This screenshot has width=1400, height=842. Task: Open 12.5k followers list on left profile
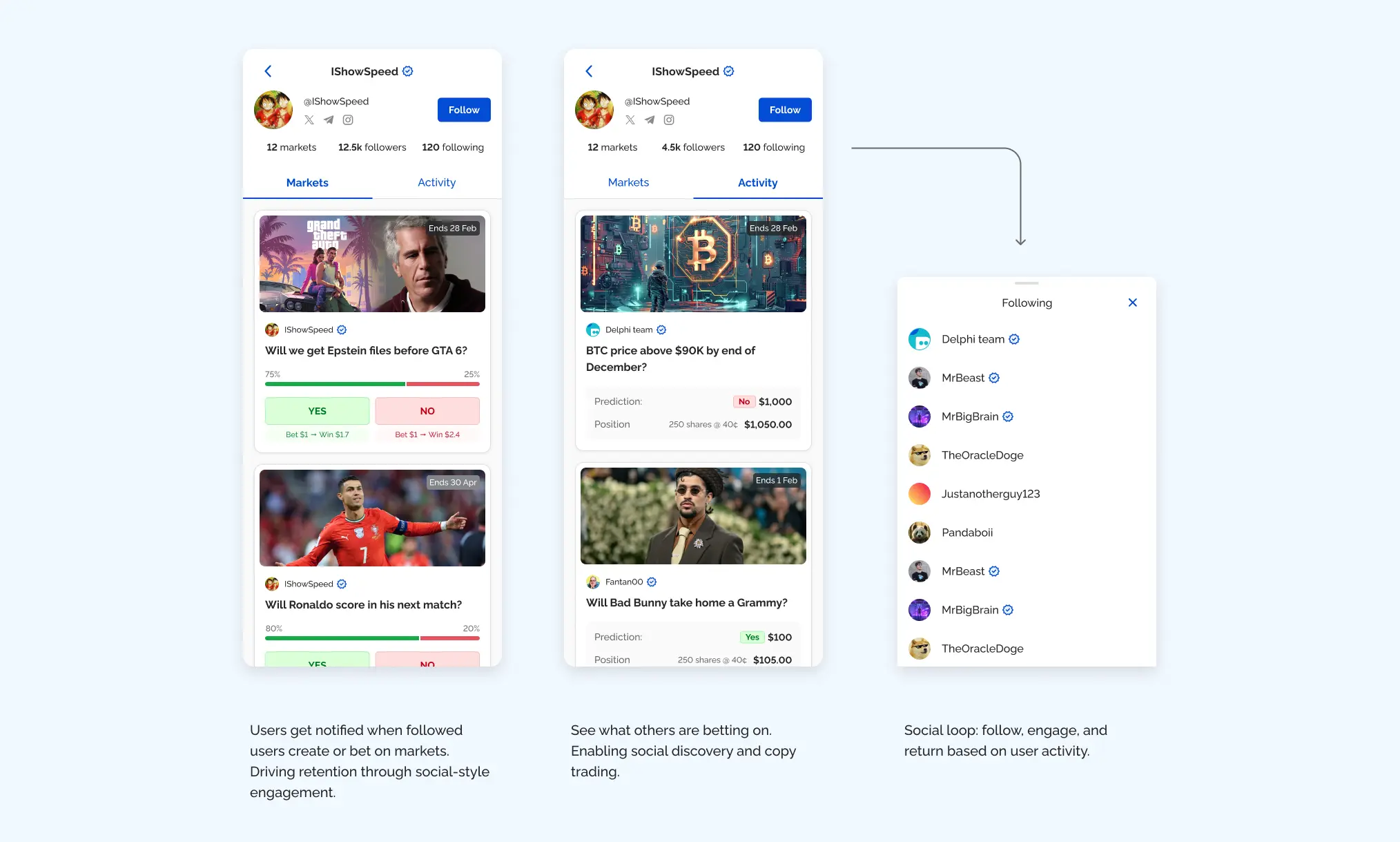tap(372, 147)
